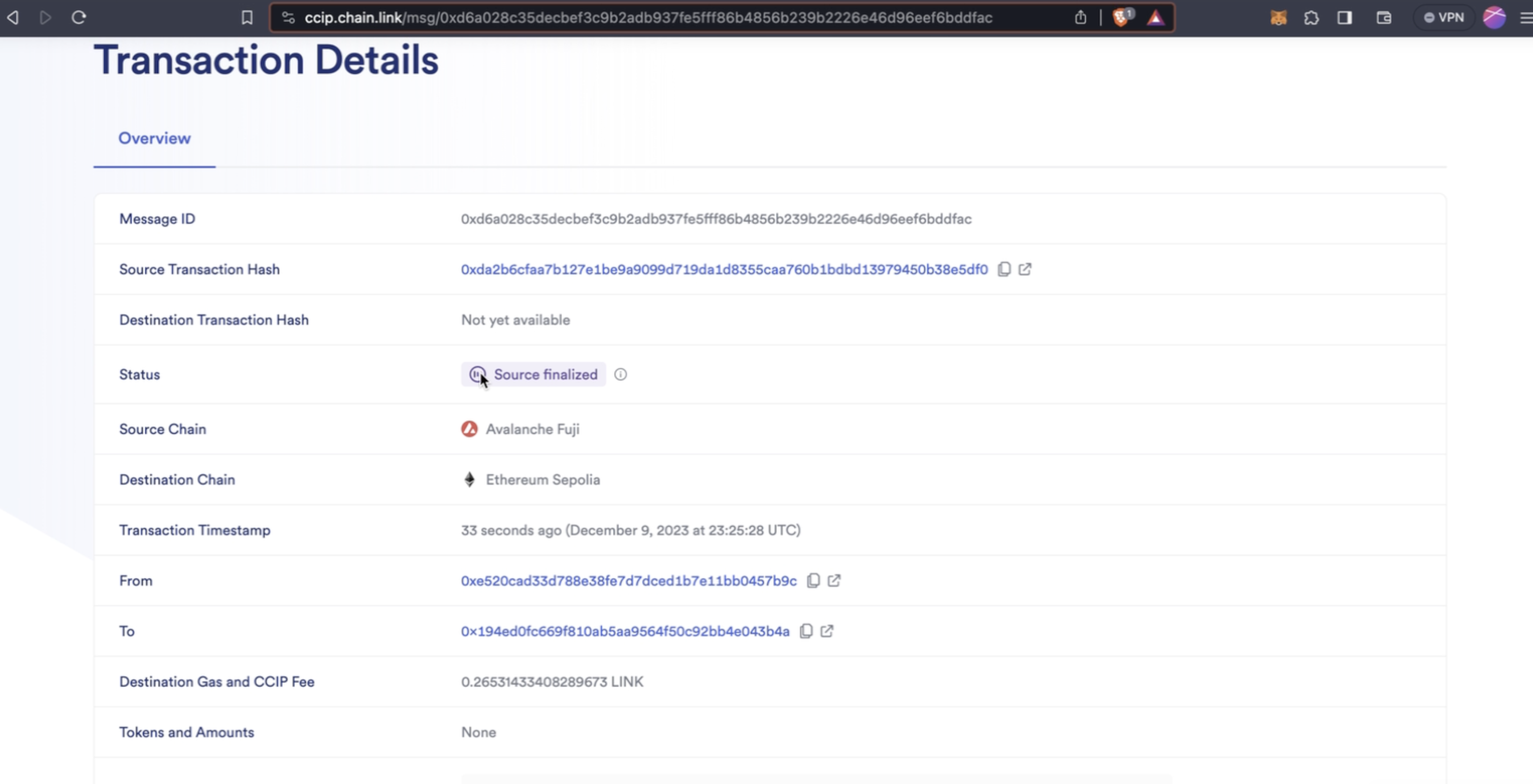Copy the To address
The image size is (1533, 784).
[806, 631]
